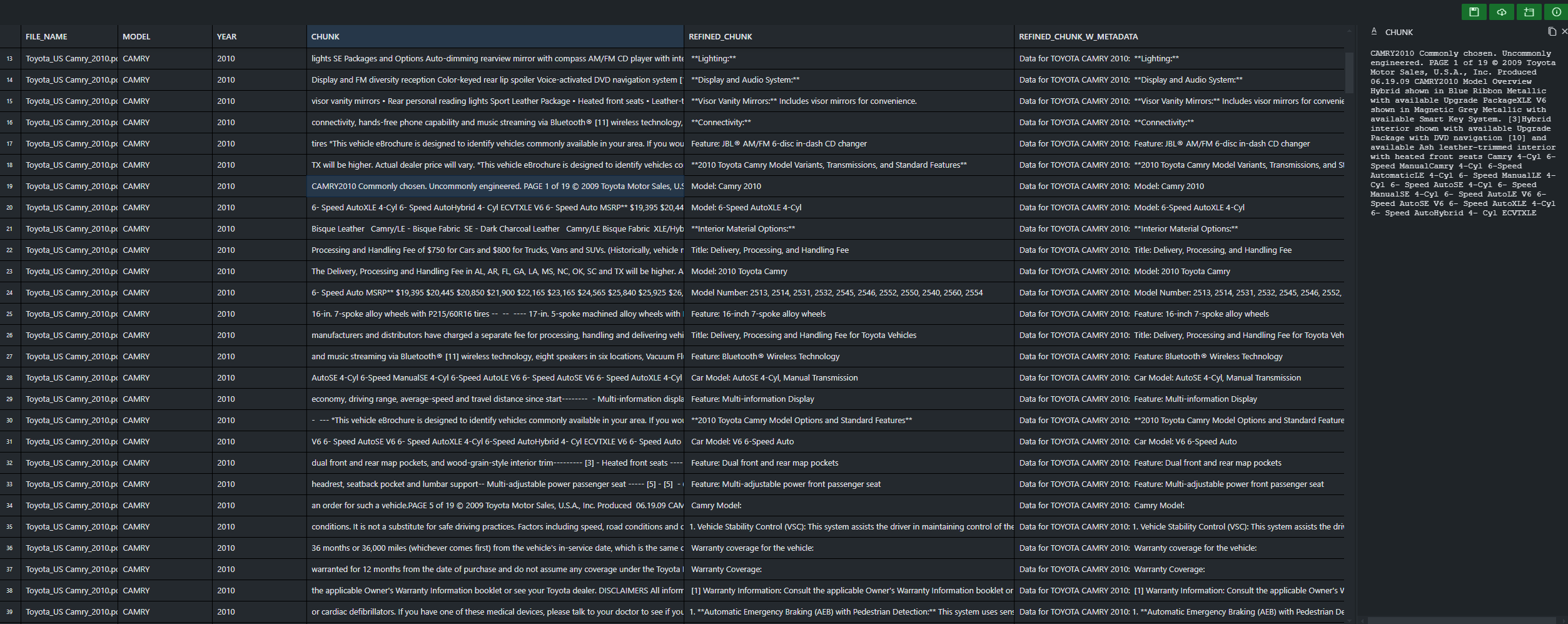Click refined chunk 'Model: 6-Speed AutoXLE 4-Cyl'
This screenshot has height=624, width=1568.
(x=849, y=207)
